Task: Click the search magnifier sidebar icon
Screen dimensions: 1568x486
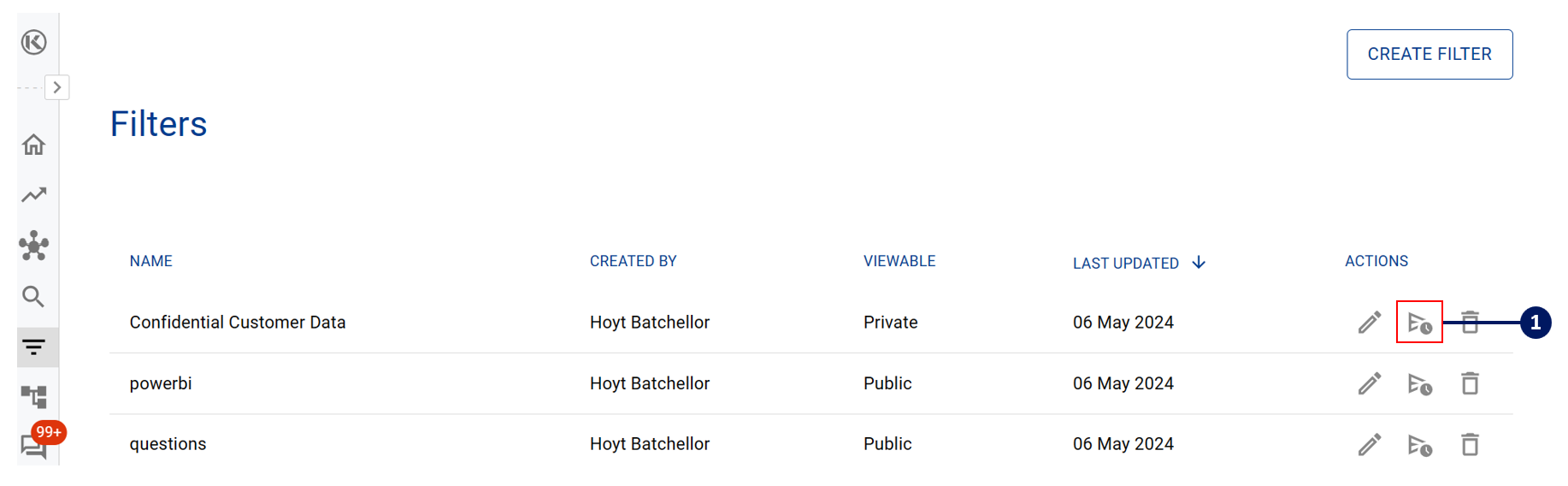Action: pyautogui.click(x=33, y=297)
